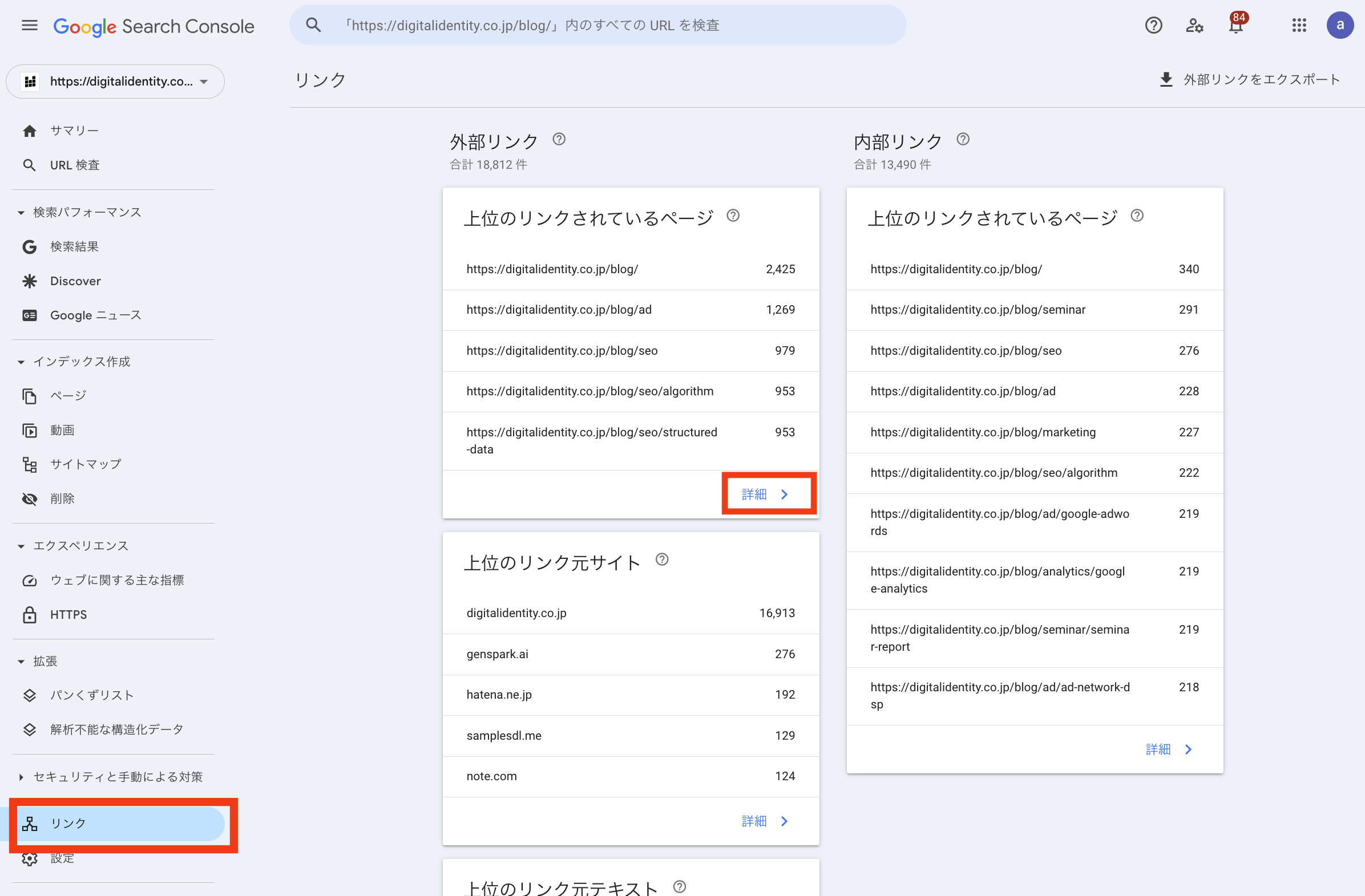Select linking site genspark.ai row

631,654
